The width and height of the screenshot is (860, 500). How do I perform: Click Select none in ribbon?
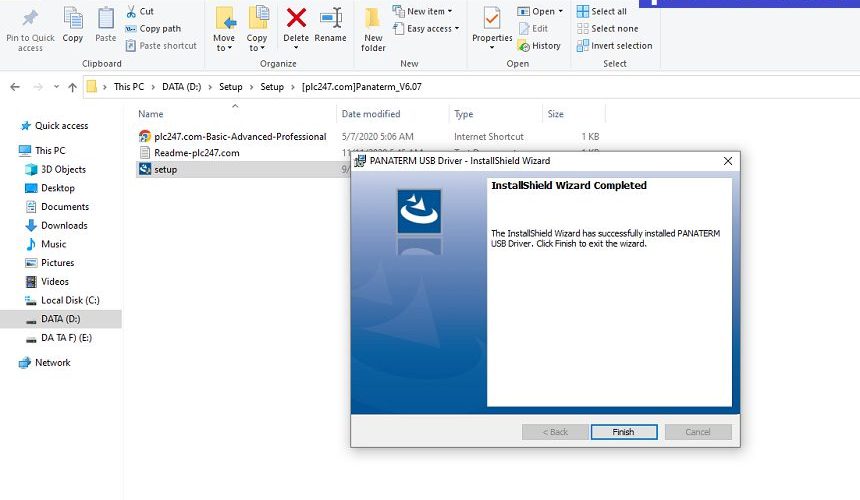click(608, 29)
